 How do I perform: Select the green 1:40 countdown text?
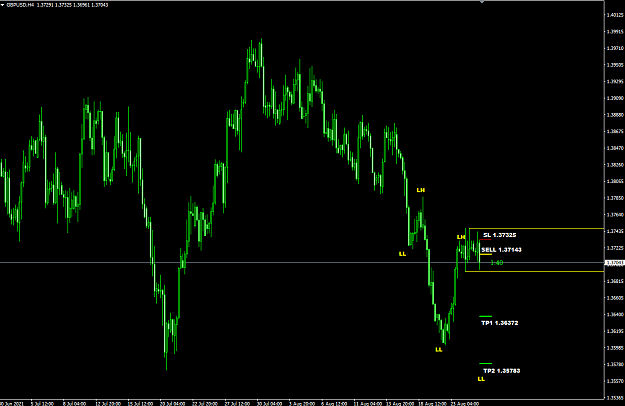pos(497,263)
